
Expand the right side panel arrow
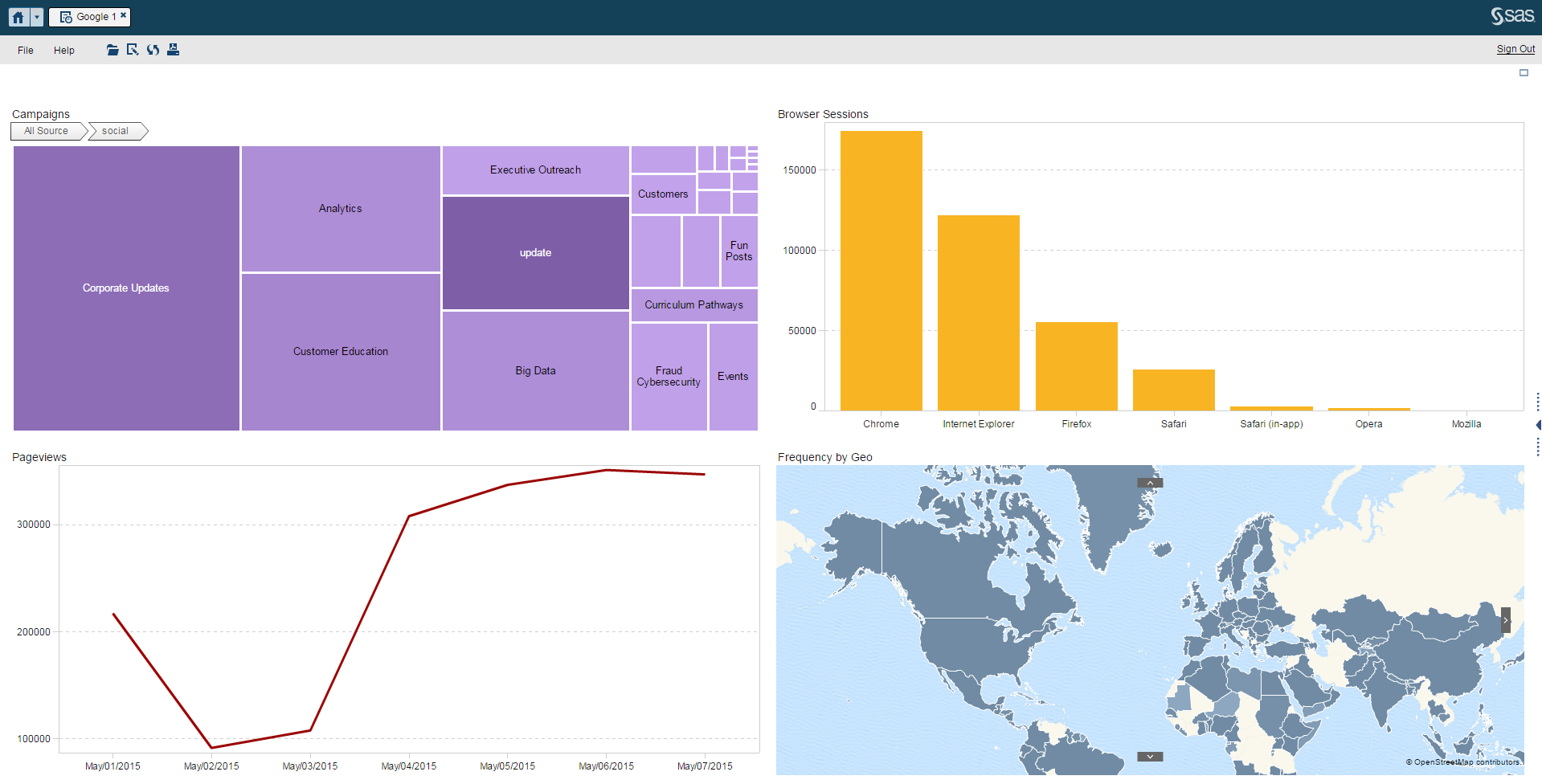point(1538,424)
